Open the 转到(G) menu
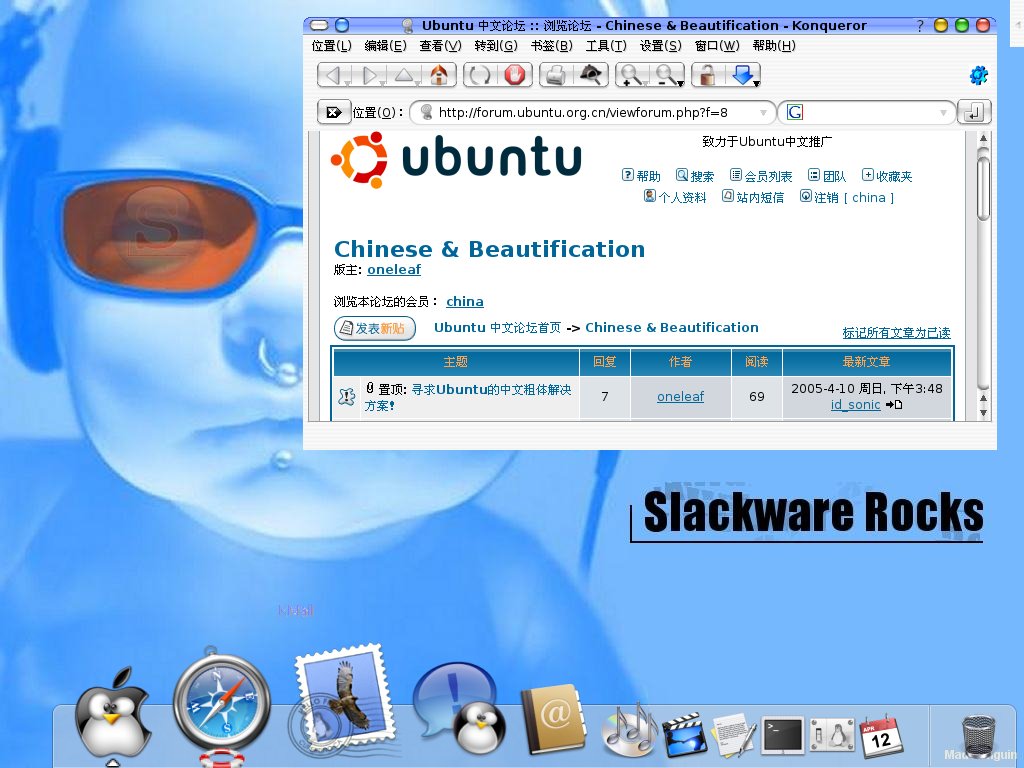1024x768 pixels. [x=496, y=46]
